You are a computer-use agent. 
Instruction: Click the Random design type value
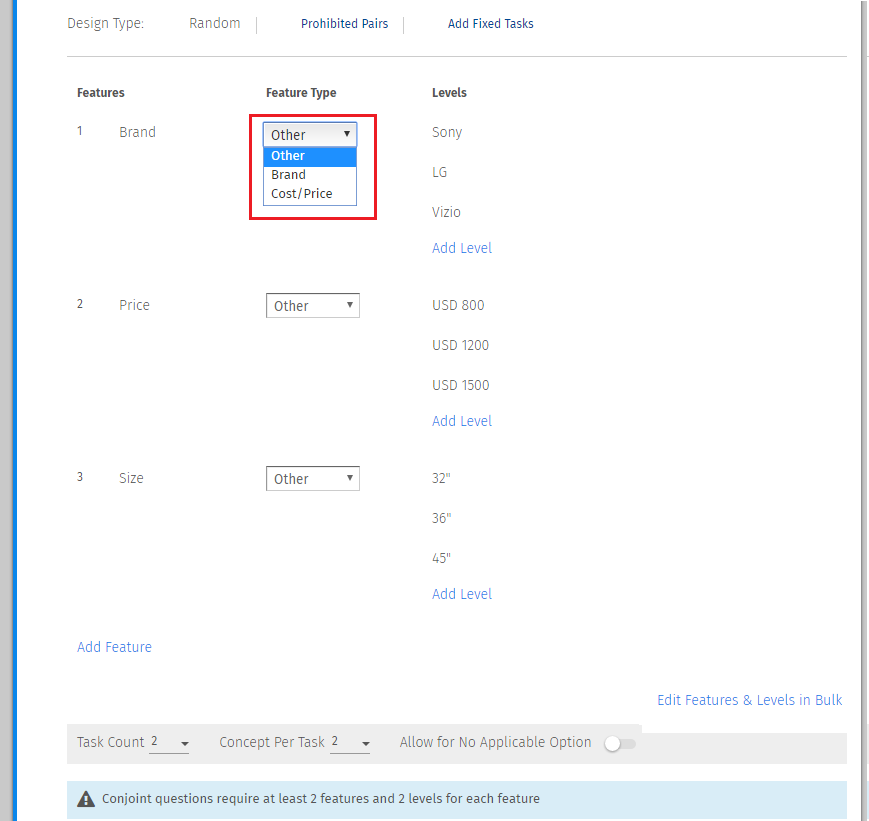click(x=215, y=23)
